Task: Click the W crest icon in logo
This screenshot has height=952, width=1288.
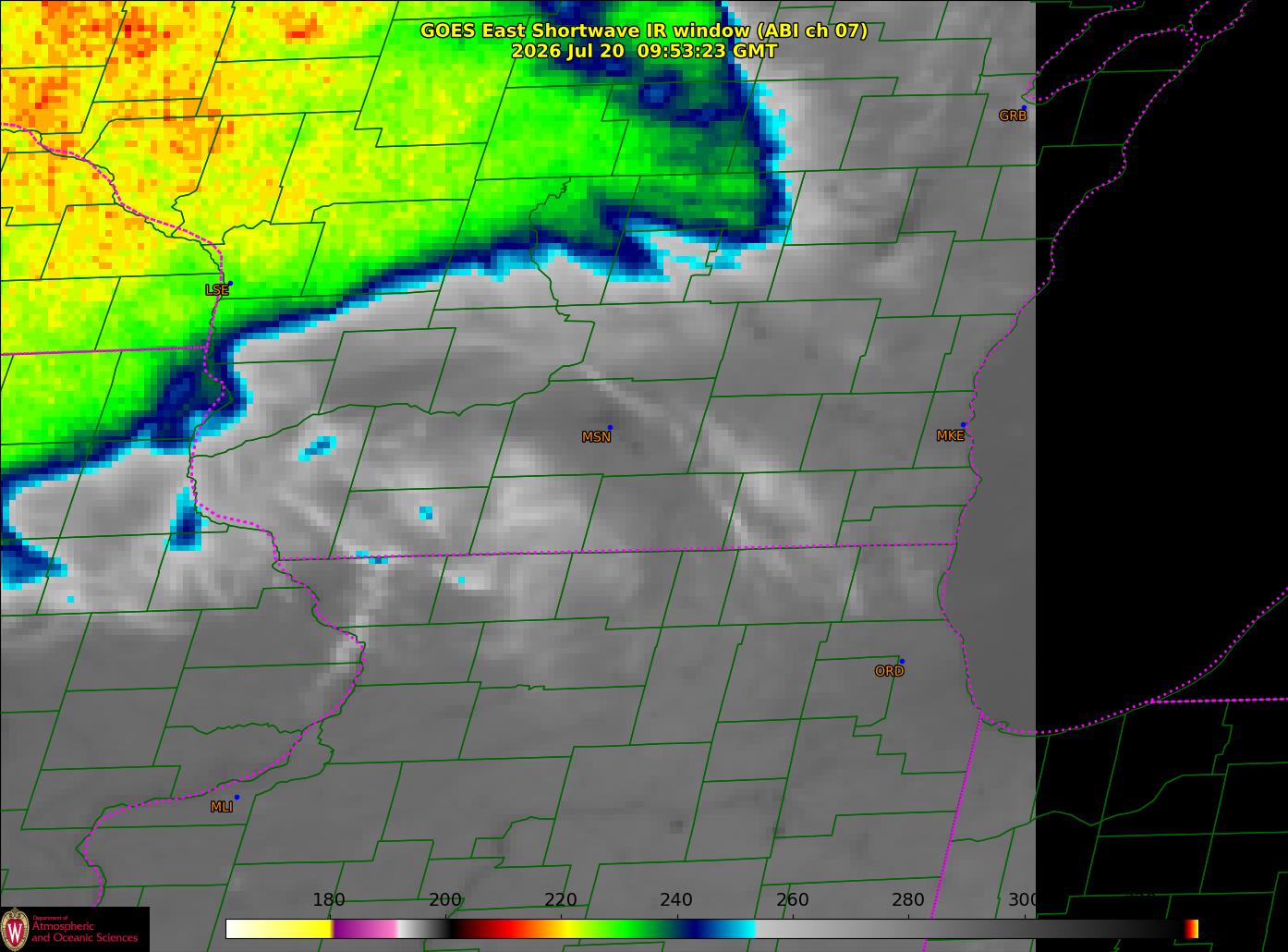Action: coord(16,929)
